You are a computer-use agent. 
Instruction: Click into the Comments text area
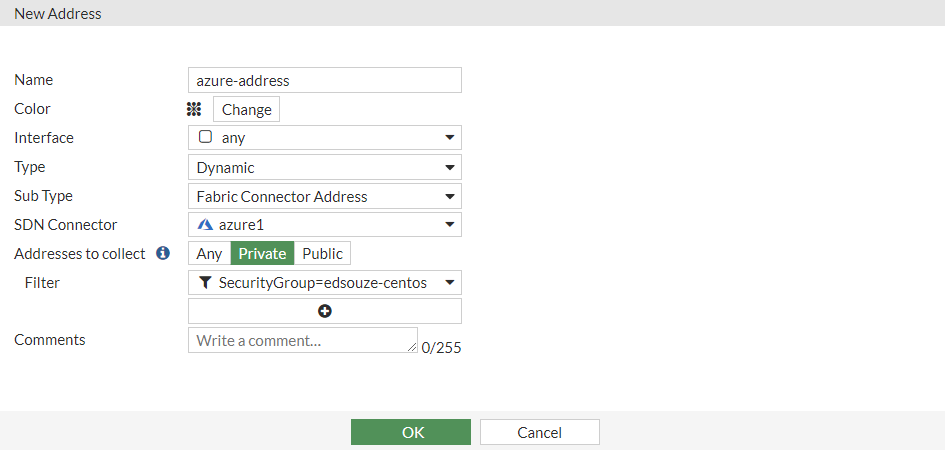coord(300,340)
